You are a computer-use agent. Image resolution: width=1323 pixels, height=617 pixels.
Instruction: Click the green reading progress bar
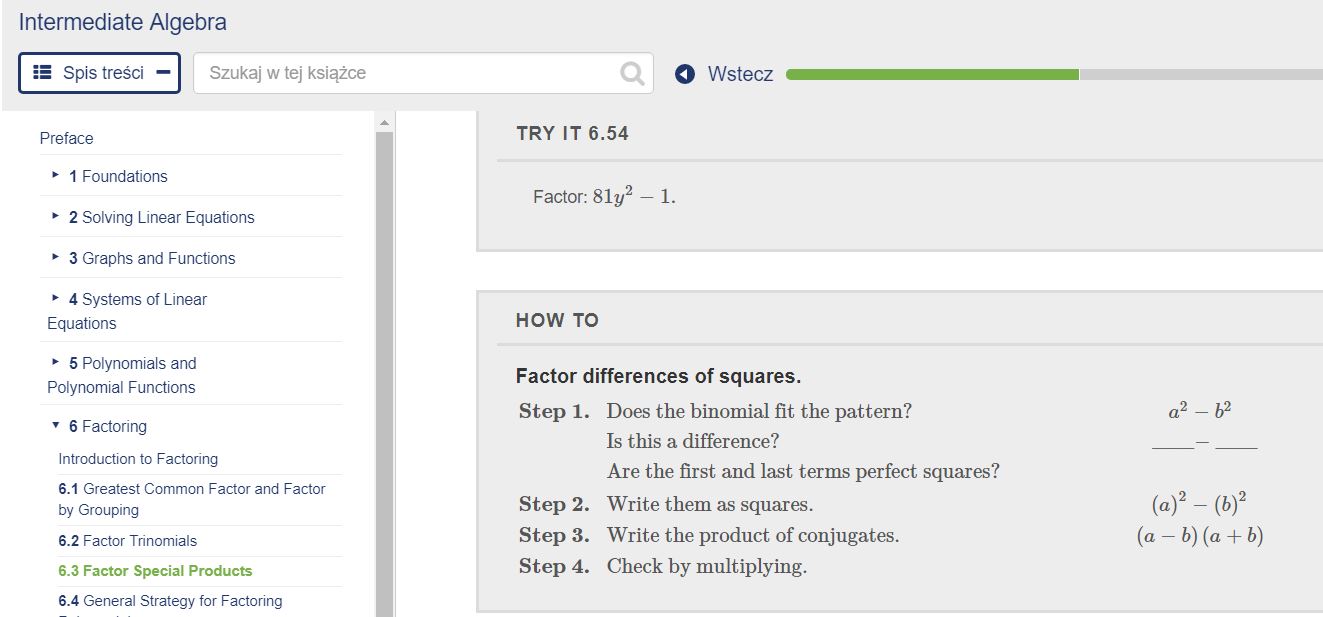pos(930,73)
